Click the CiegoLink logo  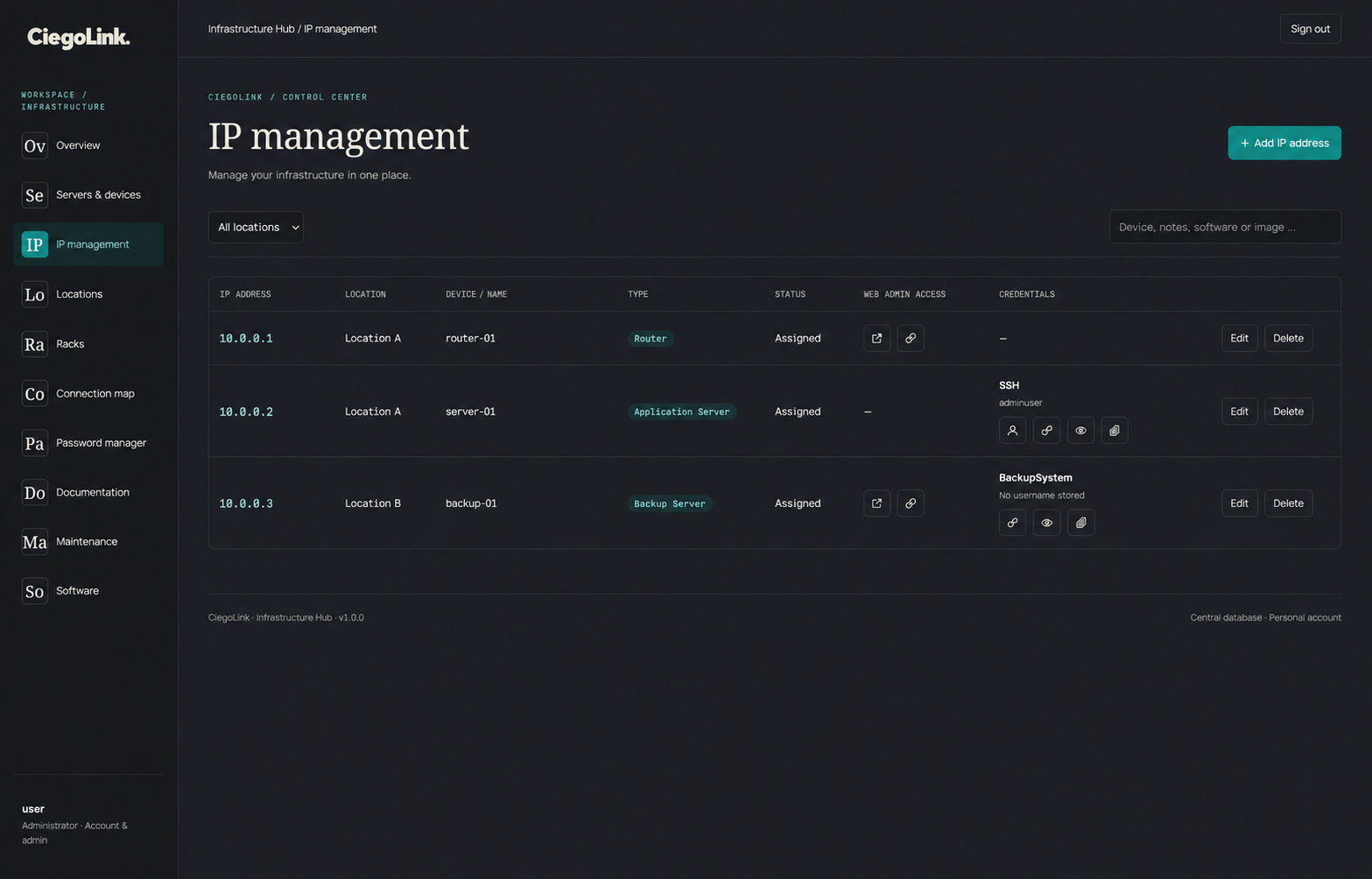(x=79, y=37)
